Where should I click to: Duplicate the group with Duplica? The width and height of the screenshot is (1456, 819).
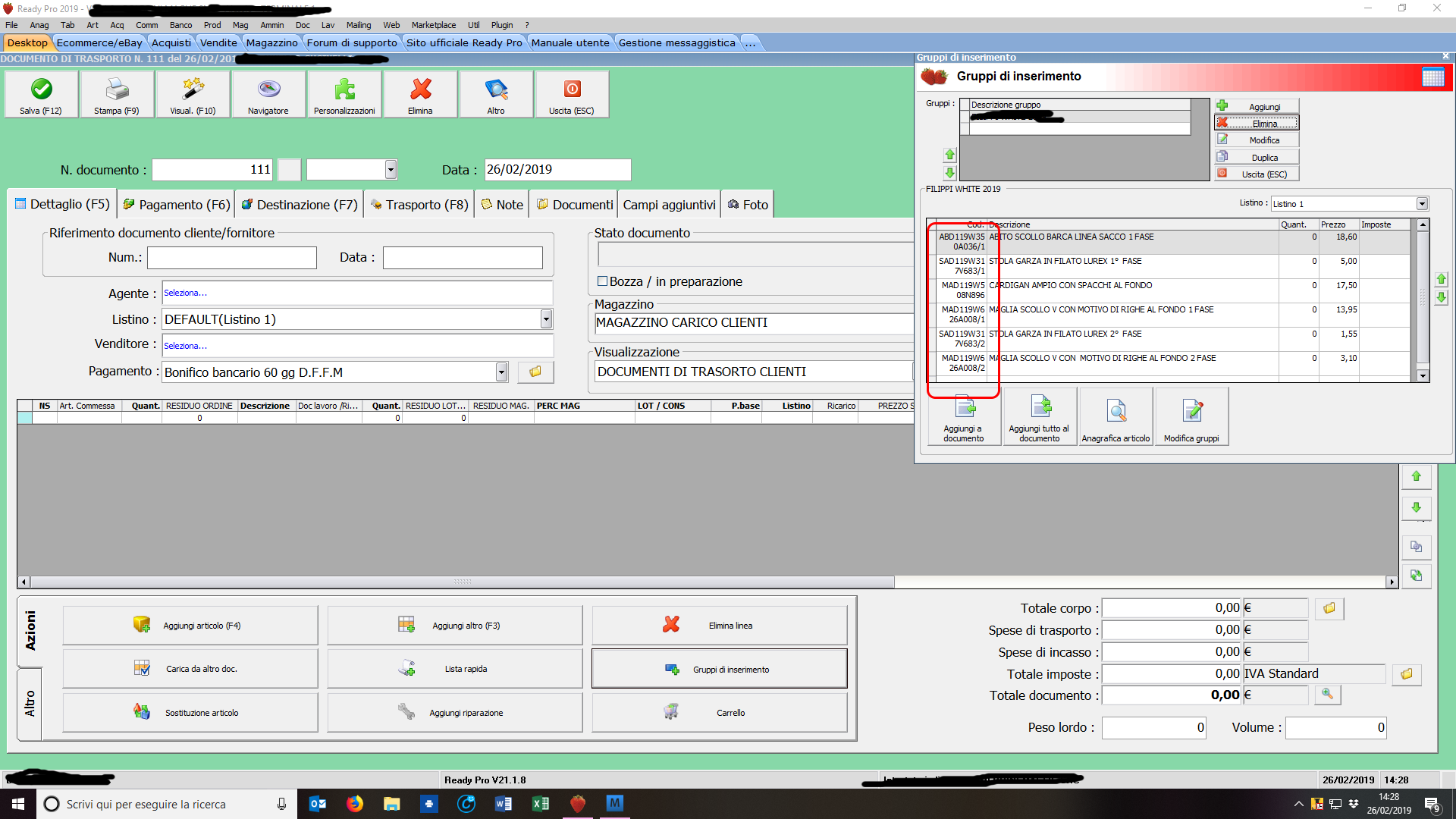coord(1257,157)
